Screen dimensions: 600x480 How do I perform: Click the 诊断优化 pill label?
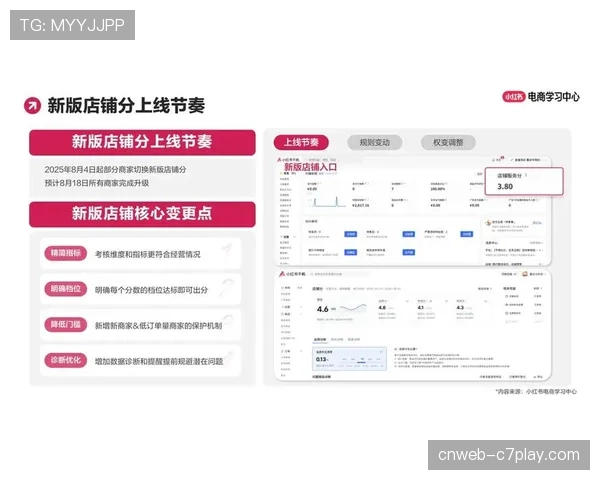coord(67,360)
